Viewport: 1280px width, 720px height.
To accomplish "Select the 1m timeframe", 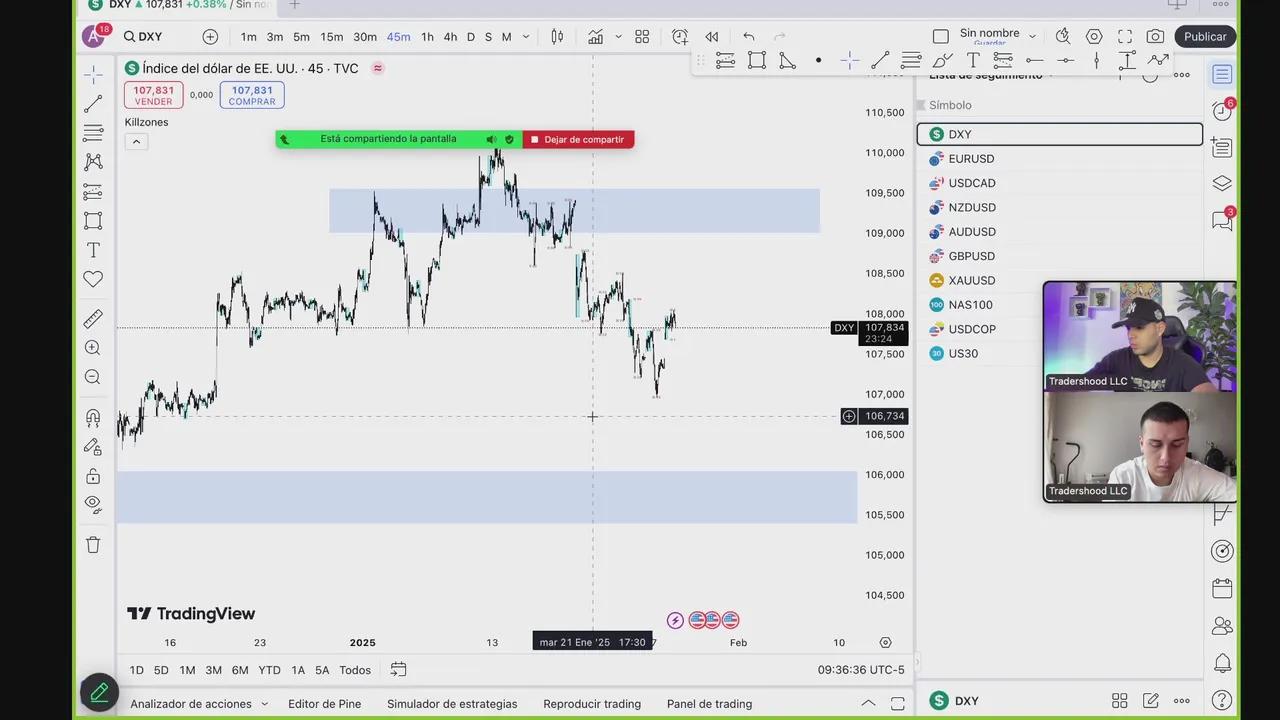I will tap(249, 37).
